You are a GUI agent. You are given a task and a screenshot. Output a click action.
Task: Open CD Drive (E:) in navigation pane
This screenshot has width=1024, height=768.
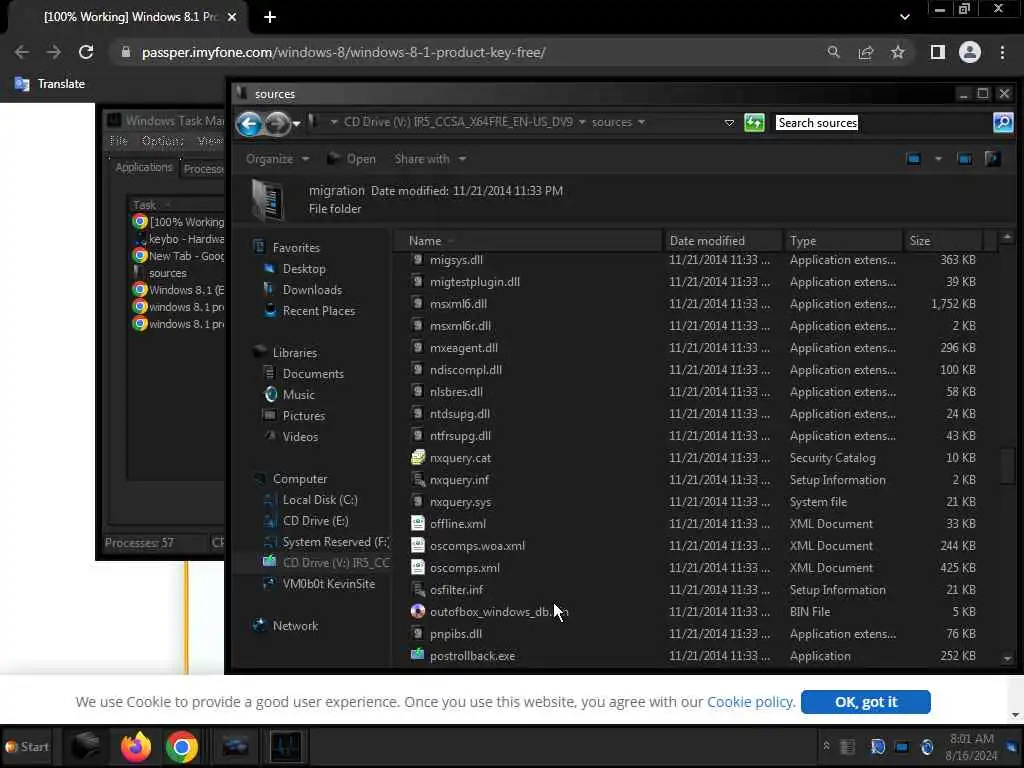[315, 520]
